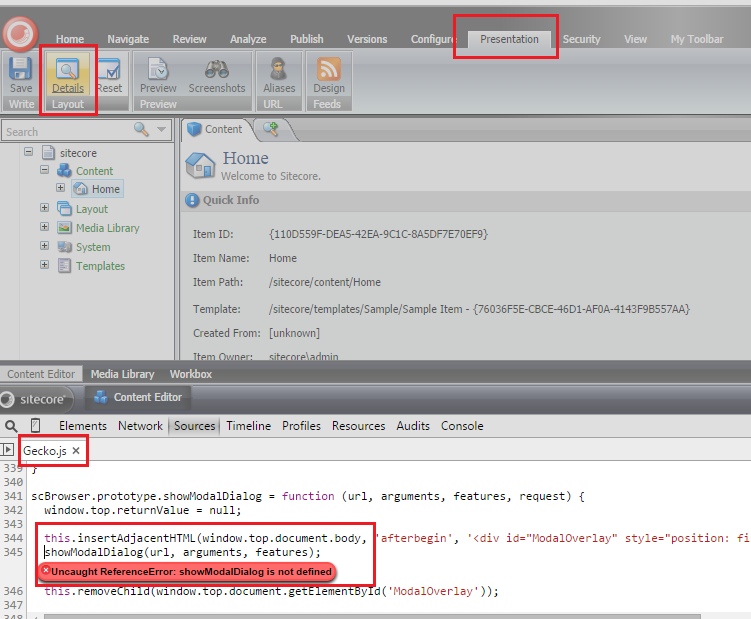Viewport: 751px width, 619px height.
Task: Open the Security ribbon tab
Action: click(x=581, y=39)
